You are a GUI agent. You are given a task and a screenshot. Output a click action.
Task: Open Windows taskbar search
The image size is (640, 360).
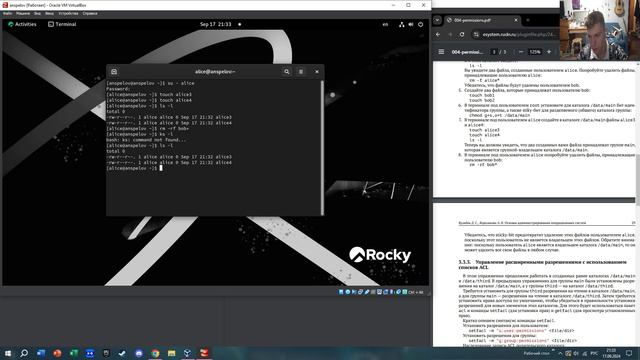pos(24,353)
